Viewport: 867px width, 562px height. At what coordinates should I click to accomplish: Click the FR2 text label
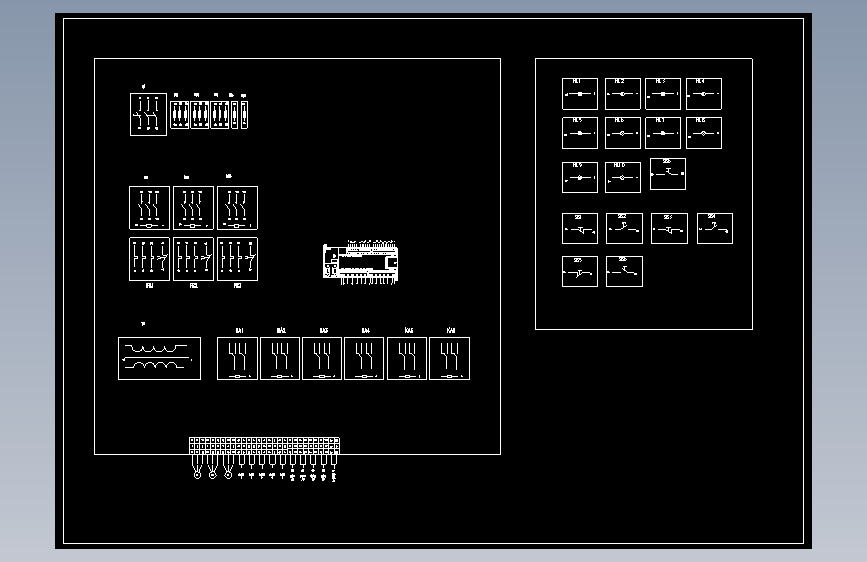click(x=194, y=285)
